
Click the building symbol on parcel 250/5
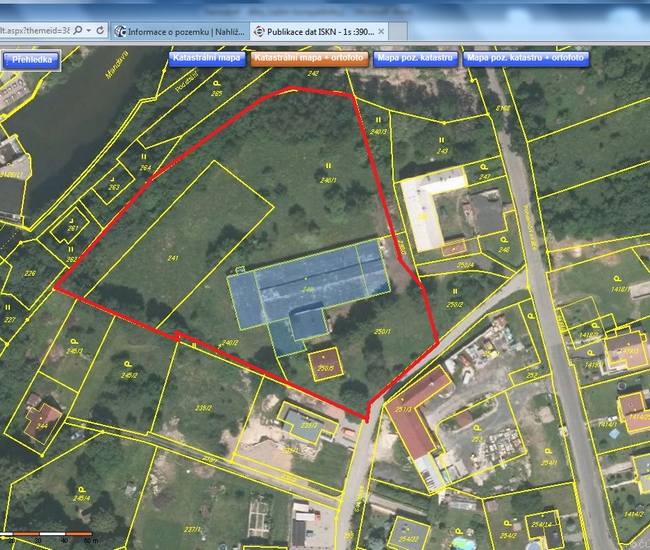coord(325,362)
